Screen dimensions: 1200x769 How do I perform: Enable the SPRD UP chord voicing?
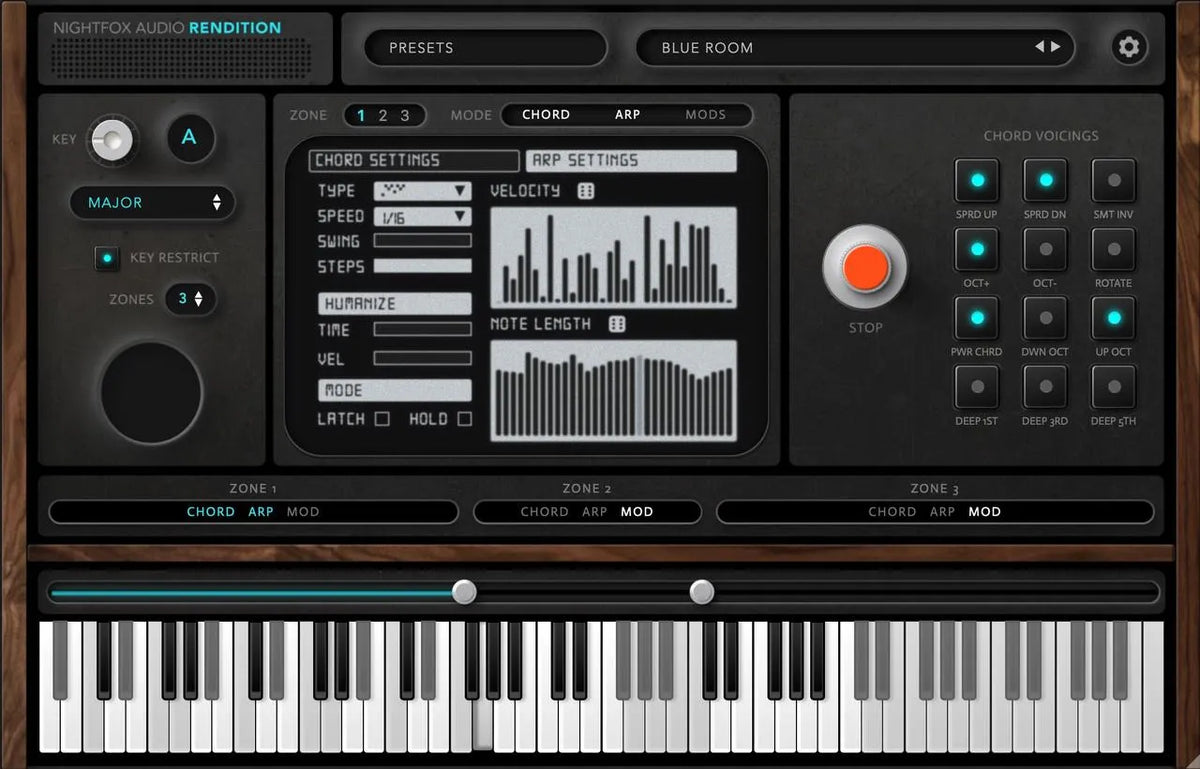(x=977, y=182)
